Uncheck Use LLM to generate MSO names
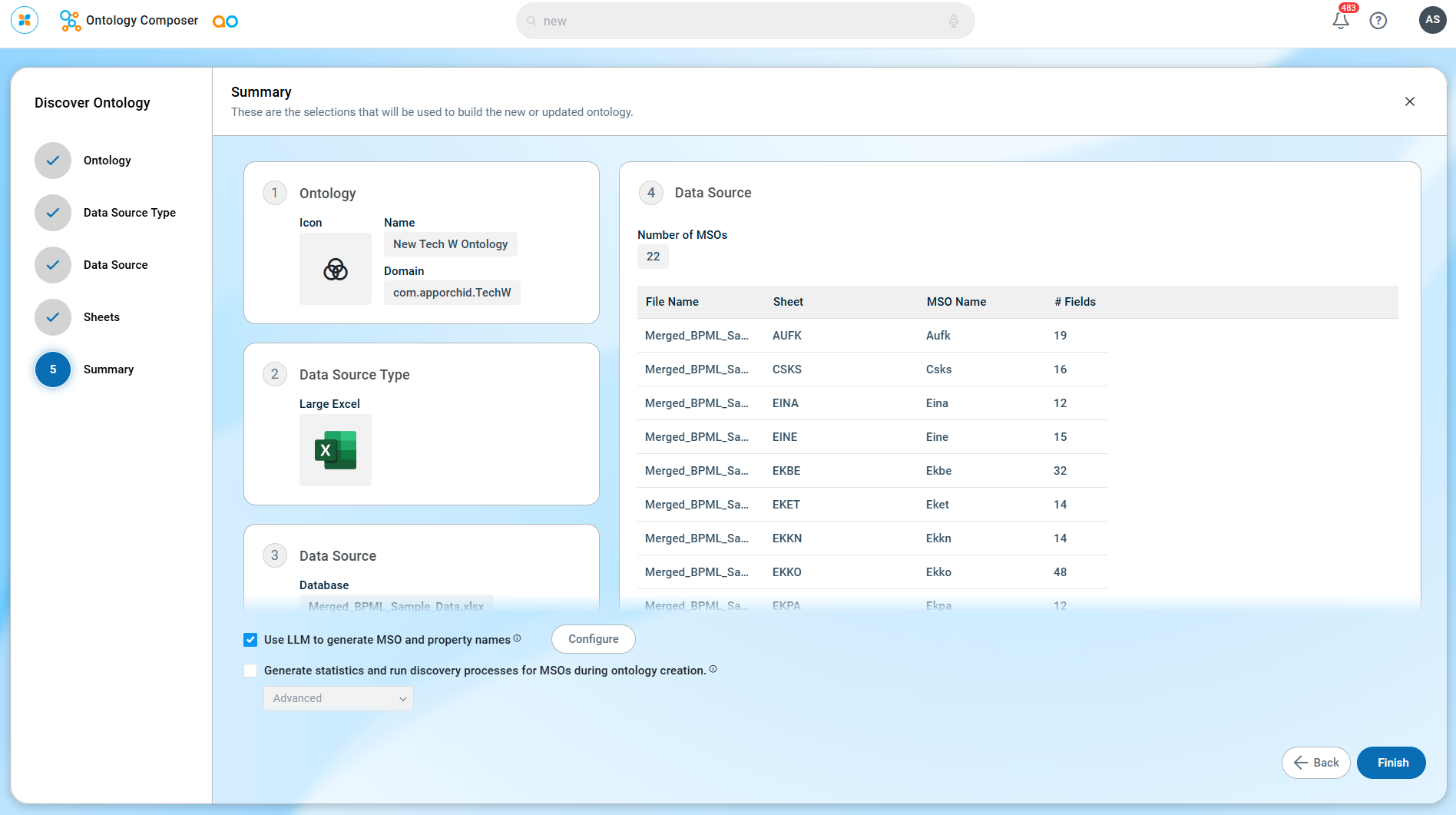Image resolution: width=1456 pixels, height=815 pixels. [x=250, y=640]
